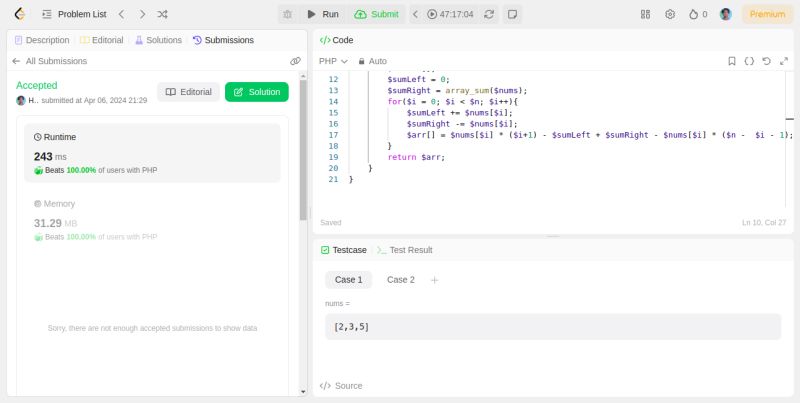Open settings gear icon
Image resolution: width=800 pixels, height=403 pixels.
[x=670, y=14]
